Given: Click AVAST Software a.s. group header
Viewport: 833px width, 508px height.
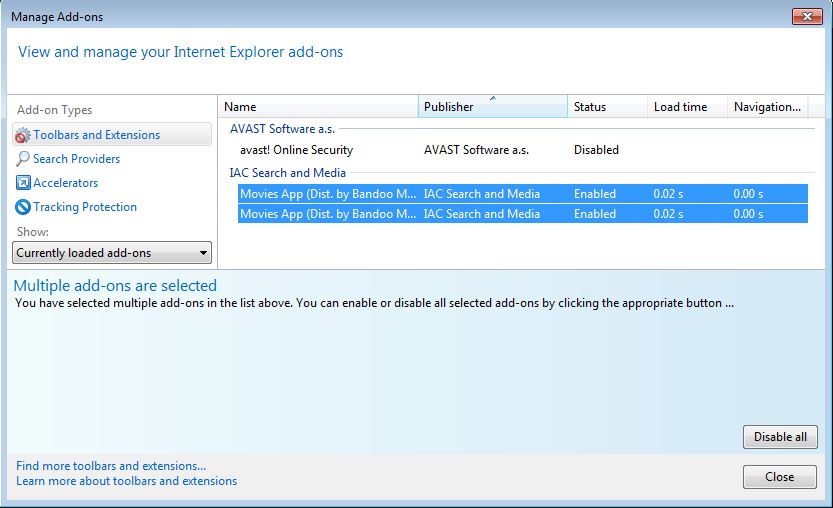Looking at the screenshot, I should [282, 129].
